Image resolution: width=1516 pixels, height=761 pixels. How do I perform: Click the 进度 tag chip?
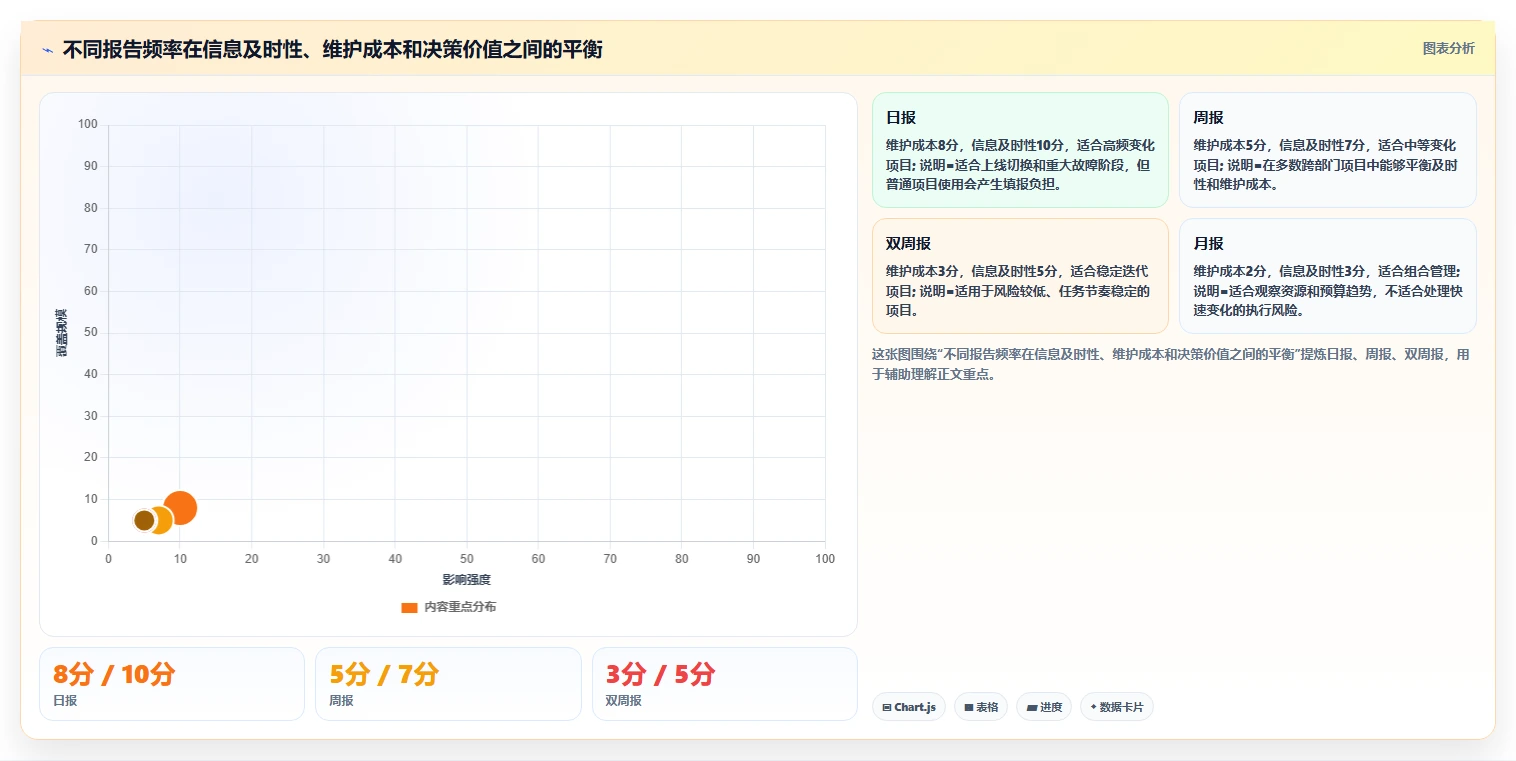pos(1044,707)
